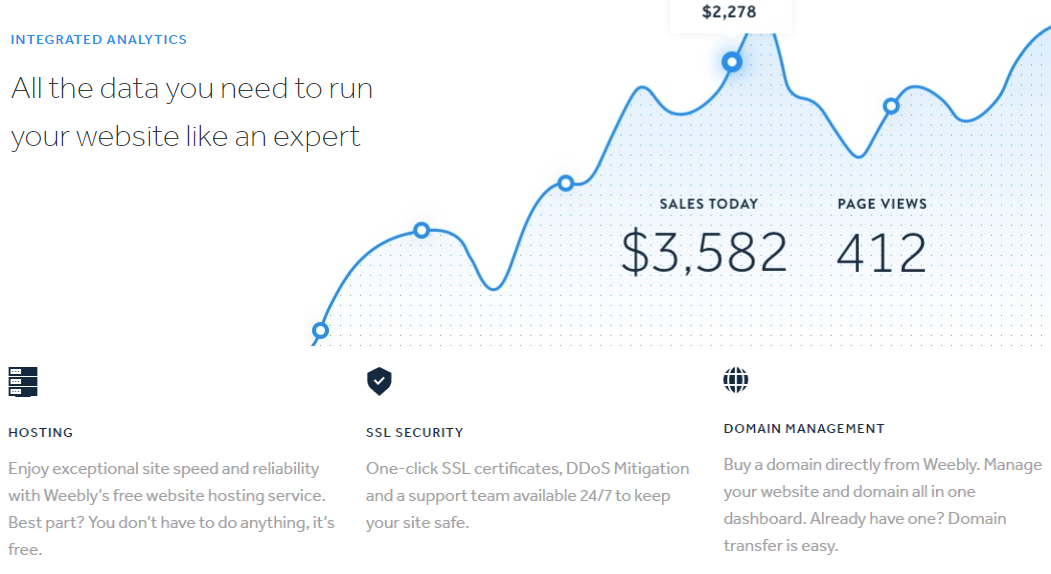Click the Hosting section heading
Viewport: 1051px width, 574px height.
coord(41,433)
